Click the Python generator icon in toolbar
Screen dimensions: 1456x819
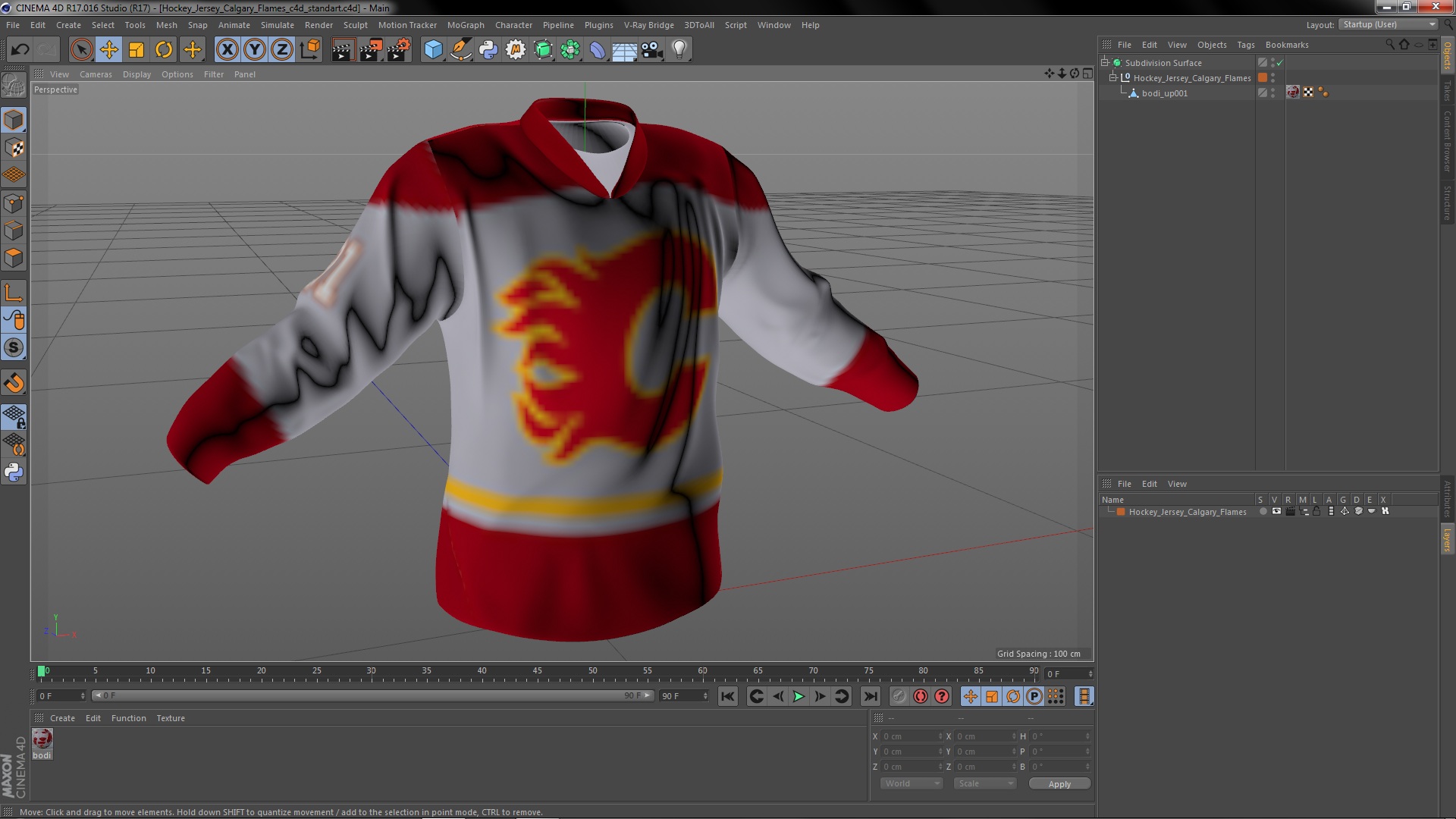[488, 50]
